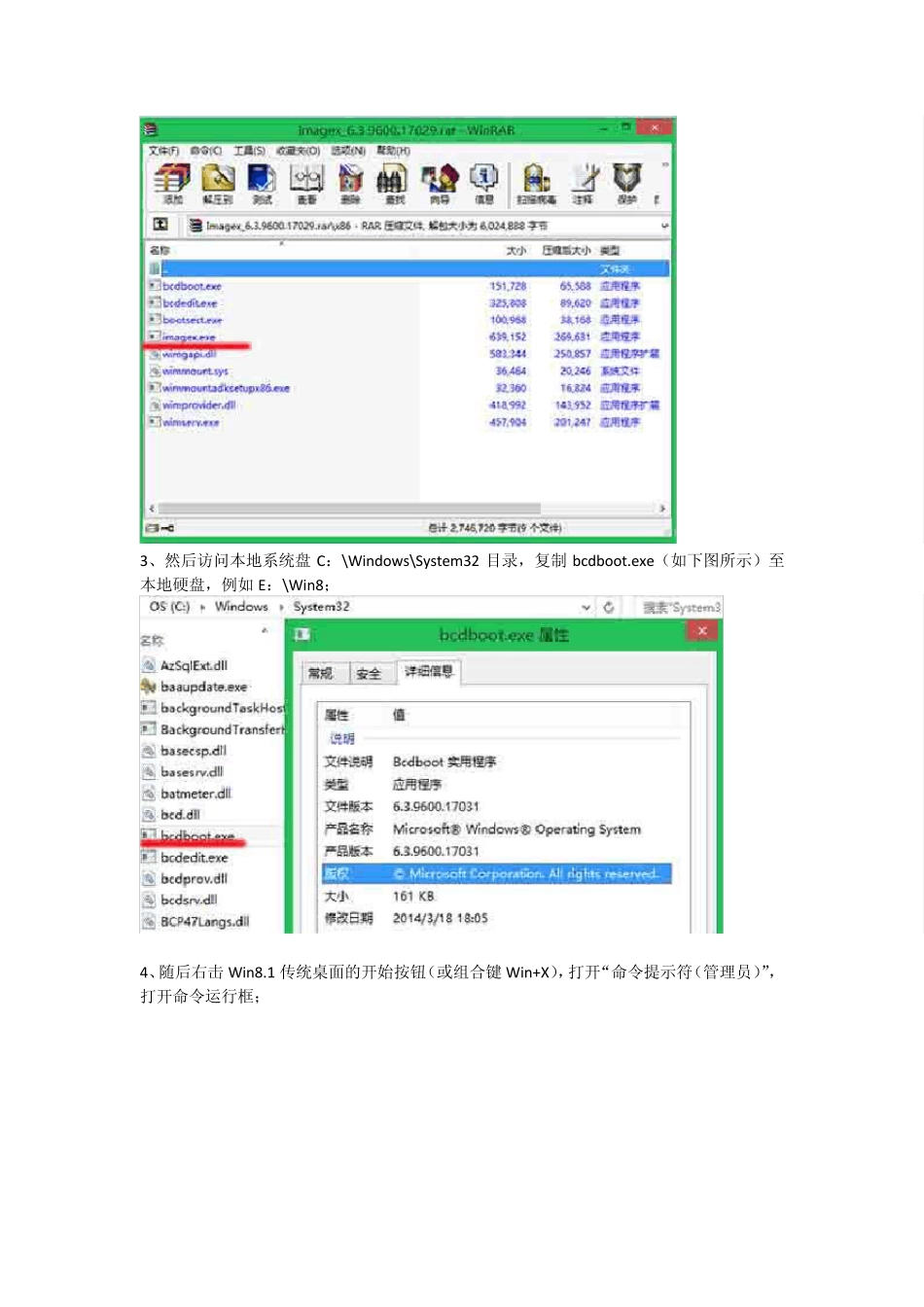Click the bcdedit.exe icon in Explorer list
This screenshot has height=1307, width=924.
pos(148,858)
